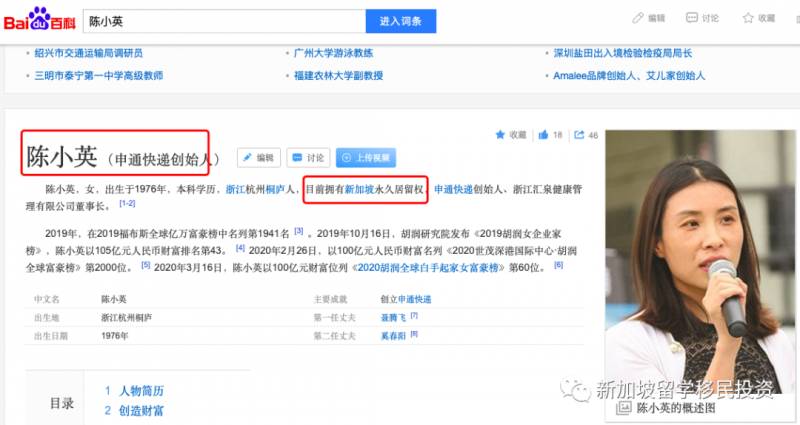Open 绍兴市交通运输局调研员 entry link
Image resolution: width=800 pixels, height=425 pixels.
88,53
